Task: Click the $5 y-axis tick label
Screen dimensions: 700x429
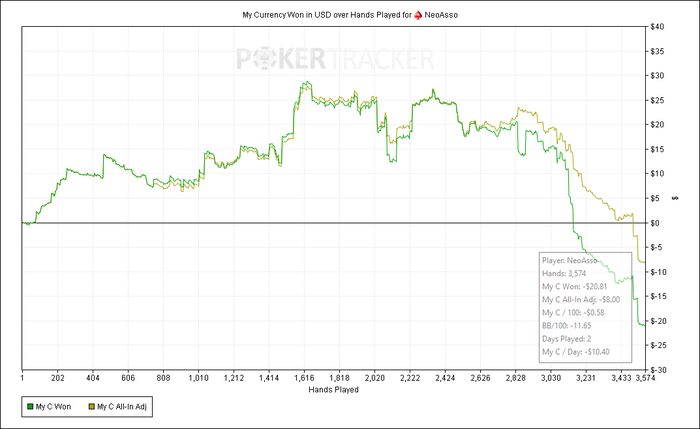Action: 656,198
